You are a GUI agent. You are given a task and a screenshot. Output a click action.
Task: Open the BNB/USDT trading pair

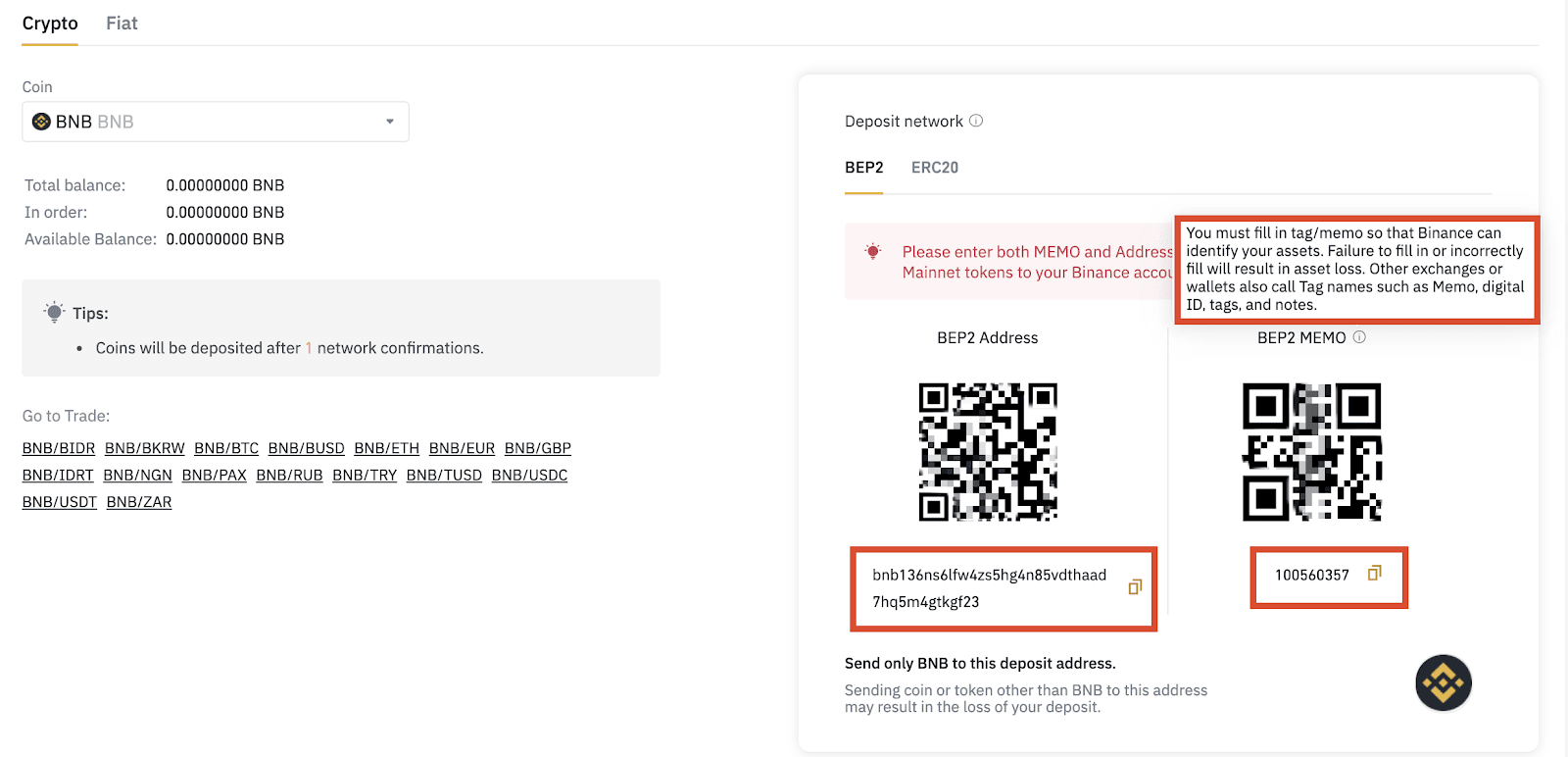click(x=60, y=502)
